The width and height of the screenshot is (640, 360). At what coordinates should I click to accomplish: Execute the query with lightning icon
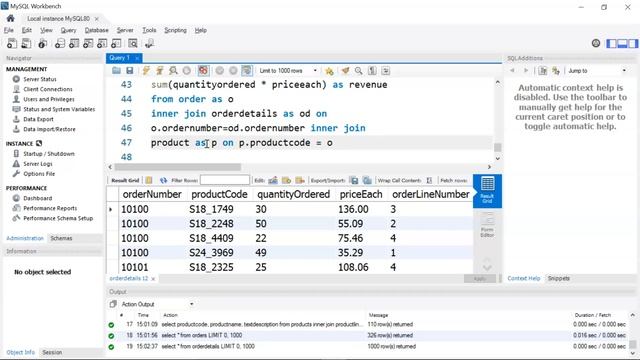click(146, 71)
